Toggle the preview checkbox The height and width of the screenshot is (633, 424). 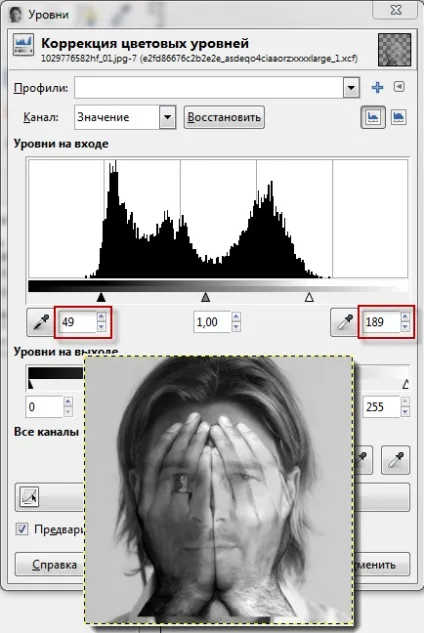tap(22, 529)
